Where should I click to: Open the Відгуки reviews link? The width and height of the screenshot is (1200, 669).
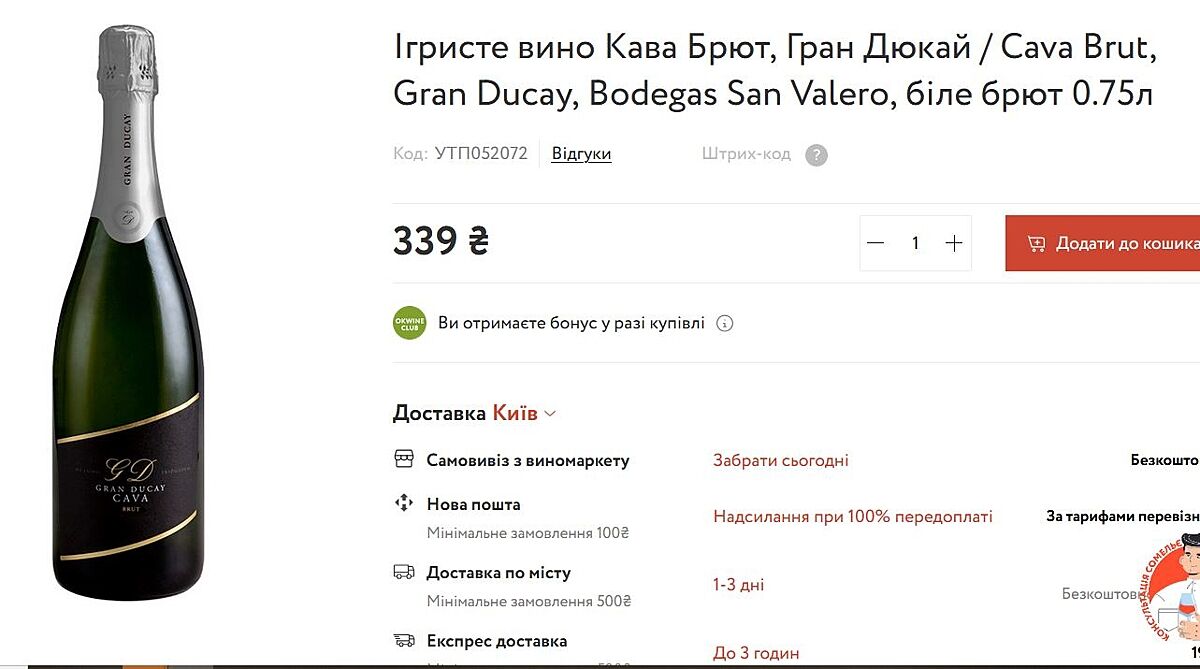click(x=581, y=154)
